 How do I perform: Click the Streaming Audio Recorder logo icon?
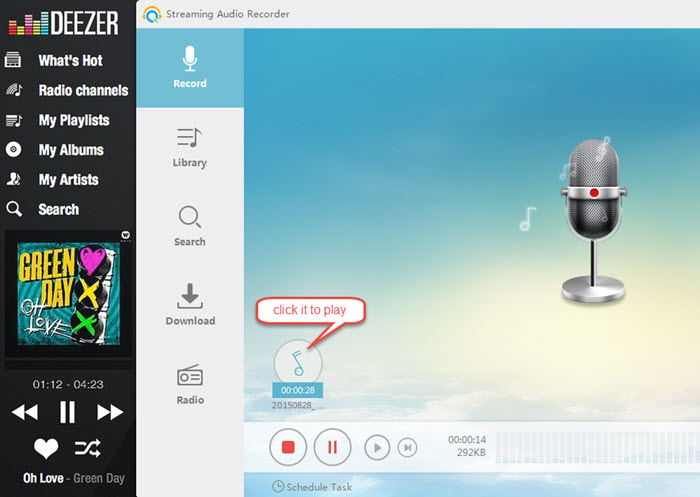[152, 14]
